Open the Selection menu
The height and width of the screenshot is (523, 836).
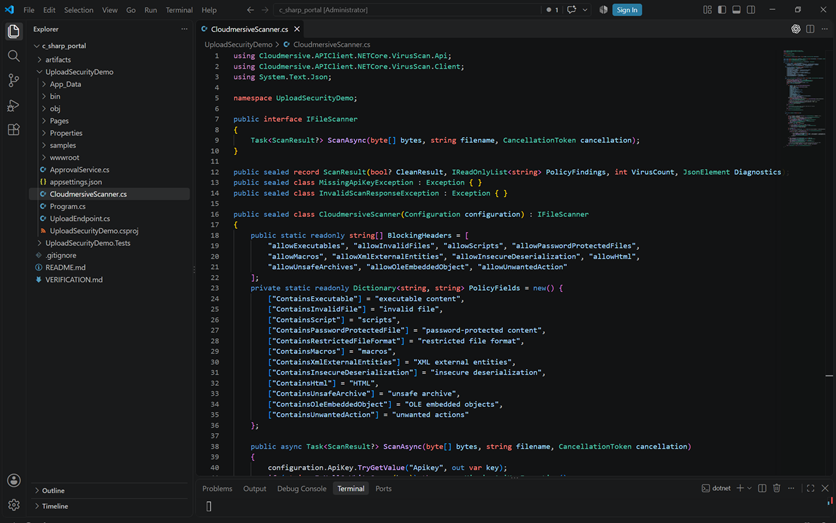coord(78,10)
